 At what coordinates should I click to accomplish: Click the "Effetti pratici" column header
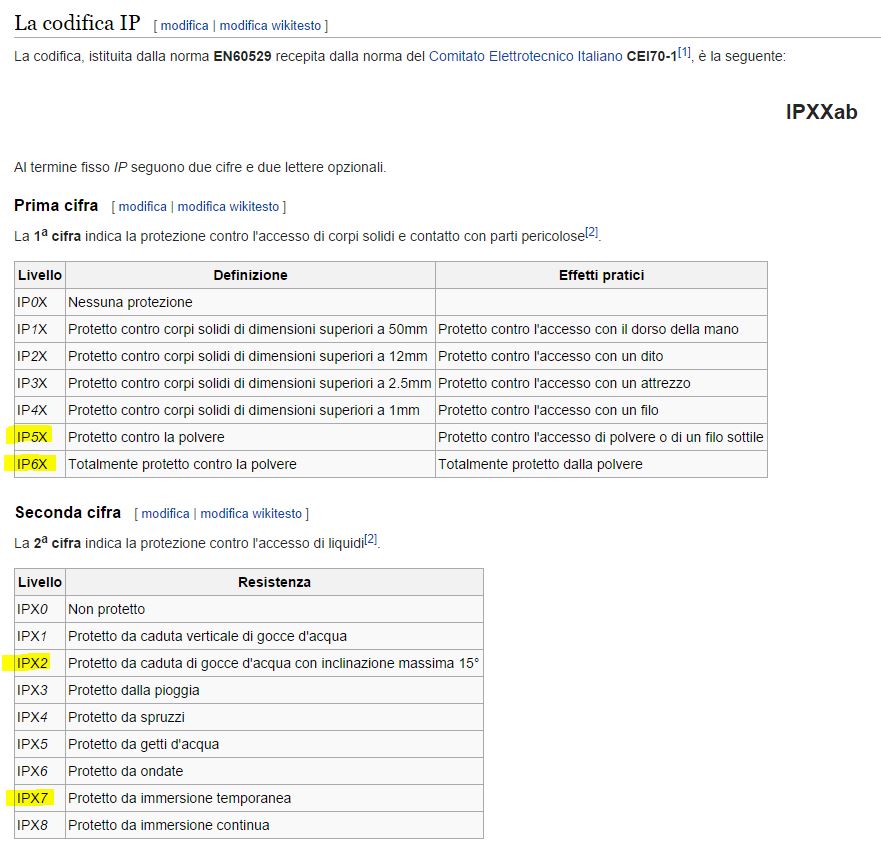coord(601,275)
